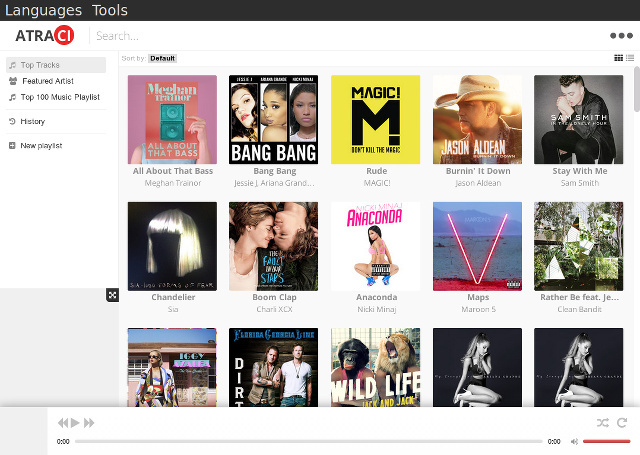The image size is (640, 455).
Task: Play Wild Life cover
Action: pos(376,367)
